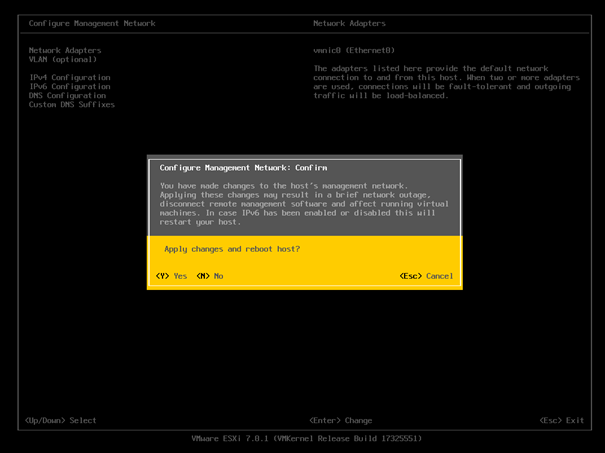This screenshot has height=453, width=605.
Task: Click the <Up/Down> Select hint
Action: tap(62, 420)
